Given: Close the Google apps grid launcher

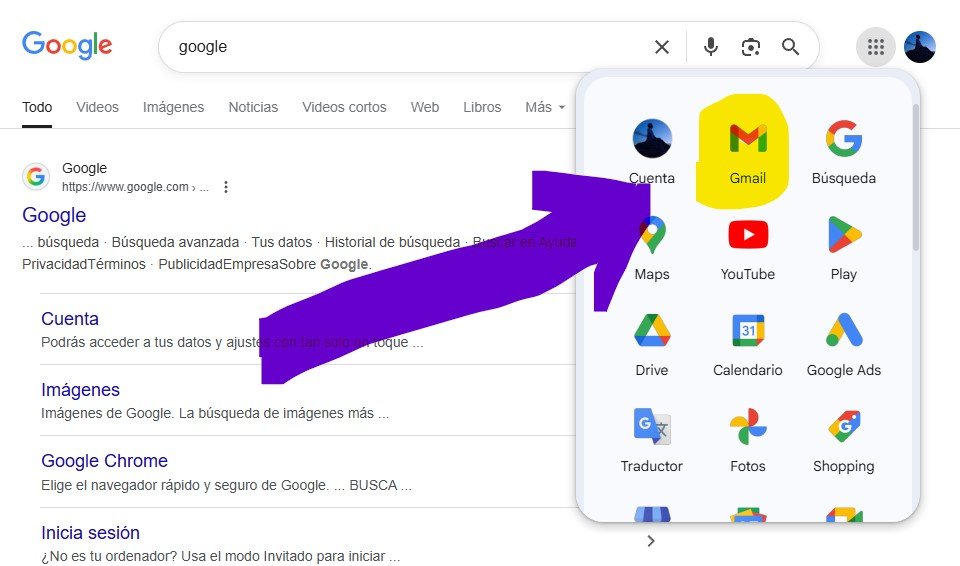Looking at the screenshot, I should 876,47.
